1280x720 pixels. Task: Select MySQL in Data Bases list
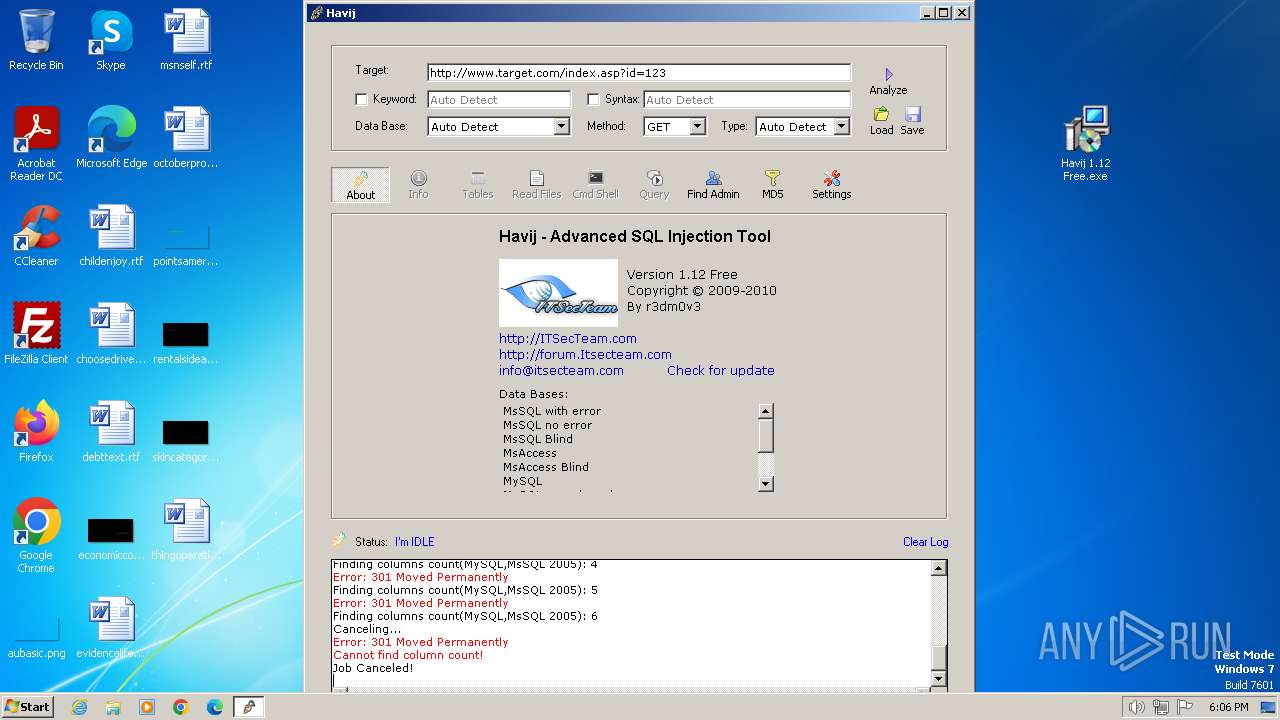[523, 481]
